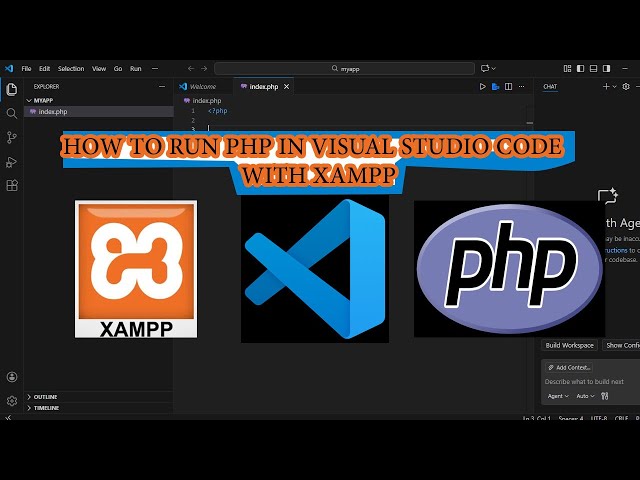Click the Build Workspace button

pyautogui.click(x=569, y=345)
